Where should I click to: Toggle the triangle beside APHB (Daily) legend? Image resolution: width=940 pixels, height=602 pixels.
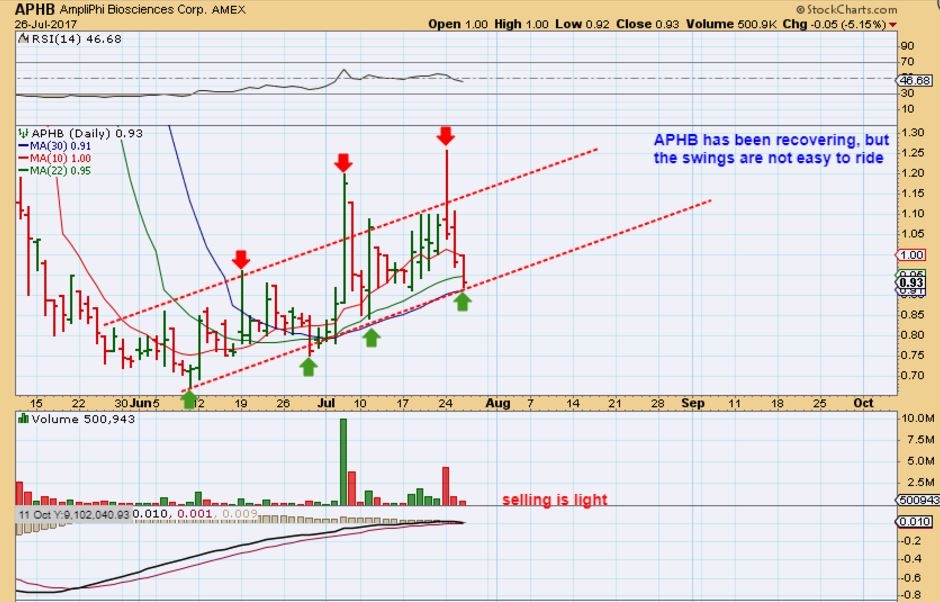(23, 132)
